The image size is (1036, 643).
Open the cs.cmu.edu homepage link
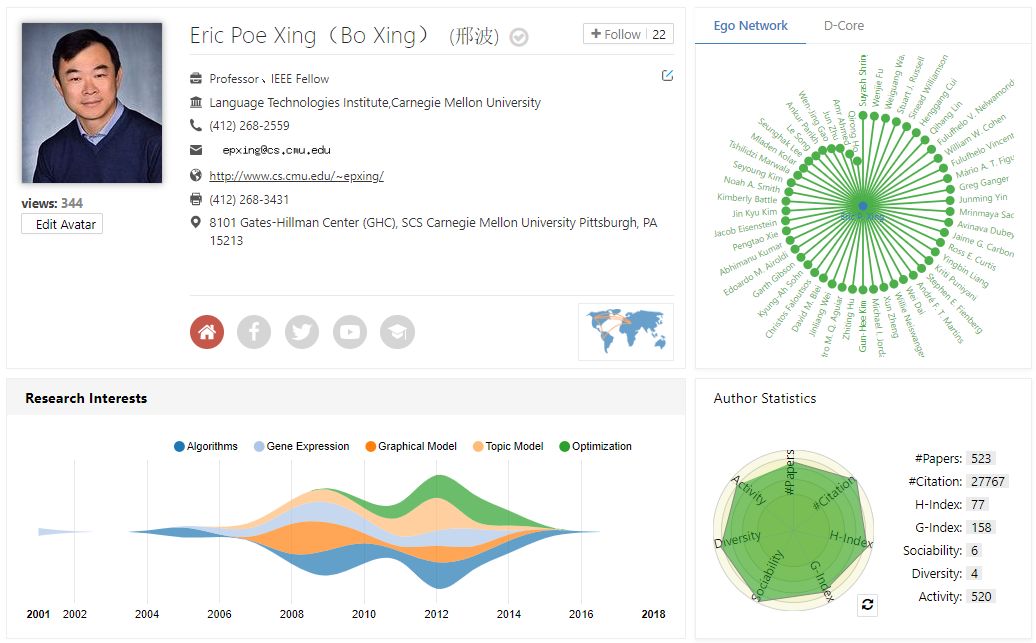296,176
